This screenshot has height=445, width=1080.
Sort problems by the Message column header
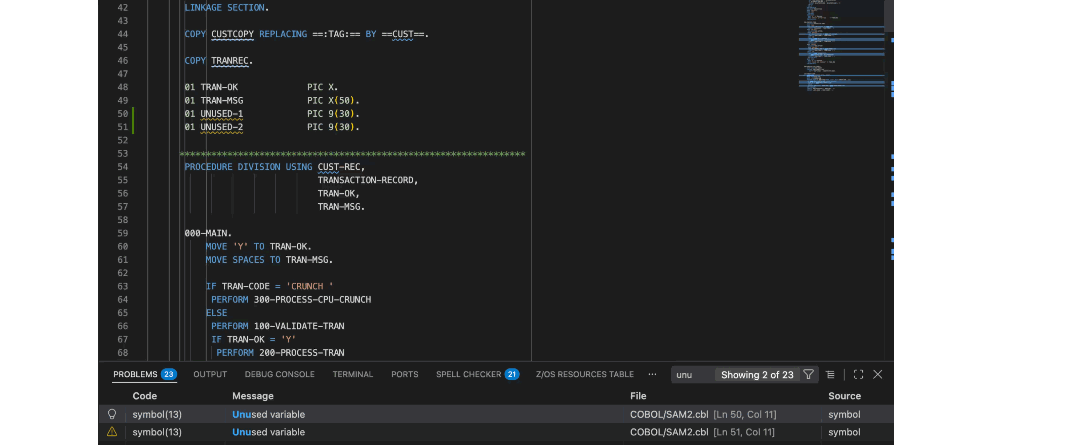[x=253, y=396]
